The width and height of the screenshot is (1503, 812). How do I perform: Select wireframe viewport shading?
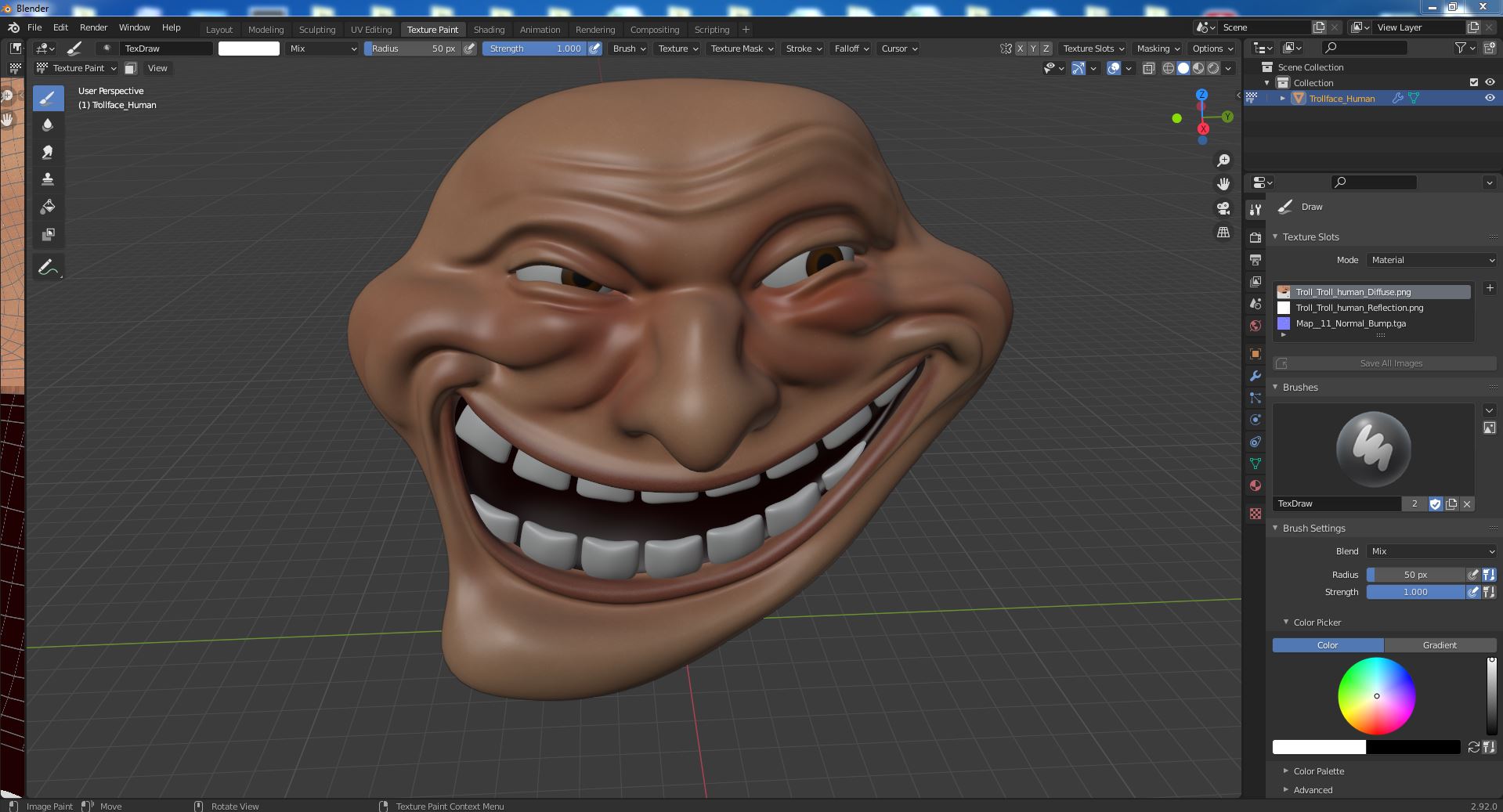pos(1169,68)
